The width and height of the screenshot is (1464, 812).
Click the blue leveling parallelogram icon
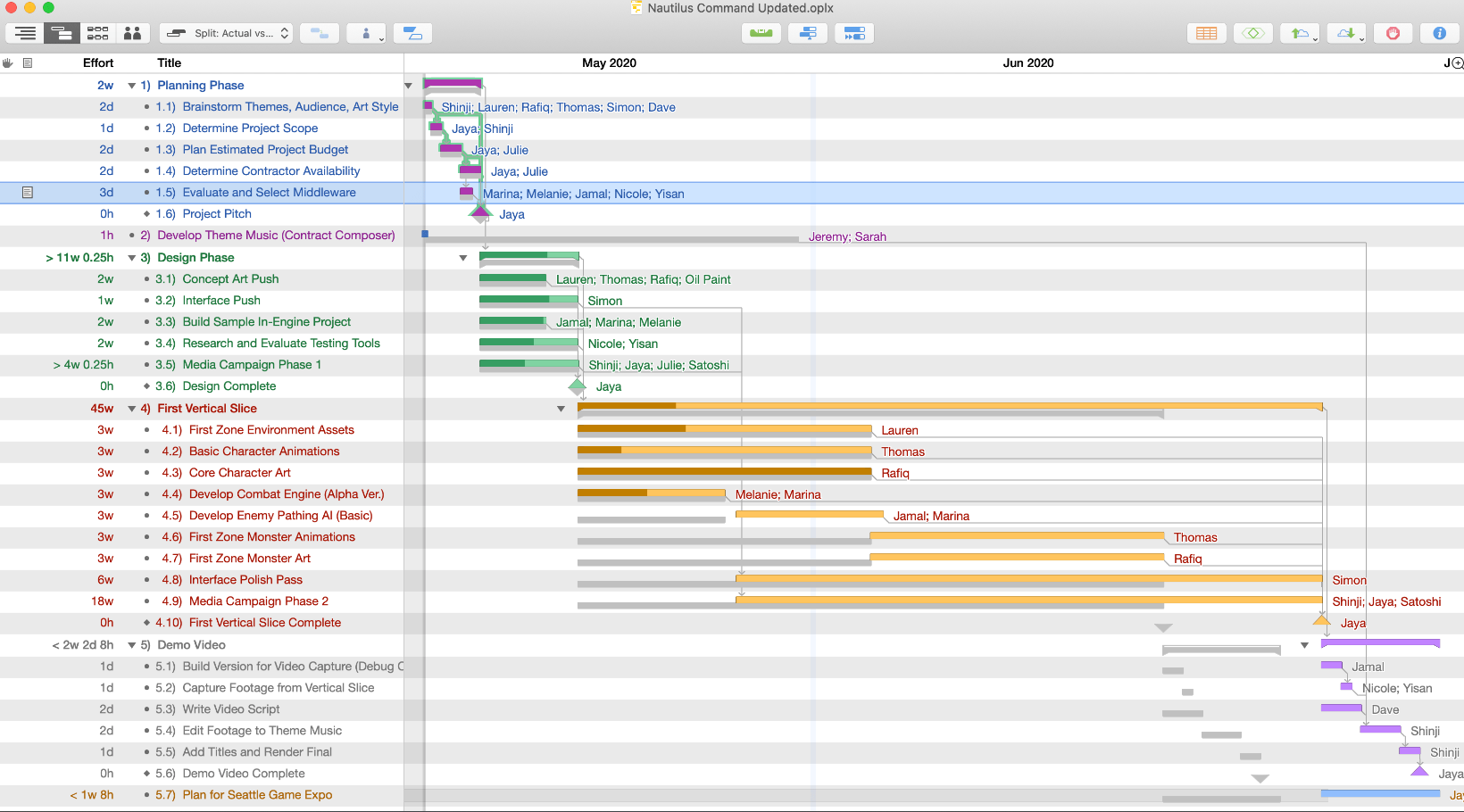coord(412,33)
